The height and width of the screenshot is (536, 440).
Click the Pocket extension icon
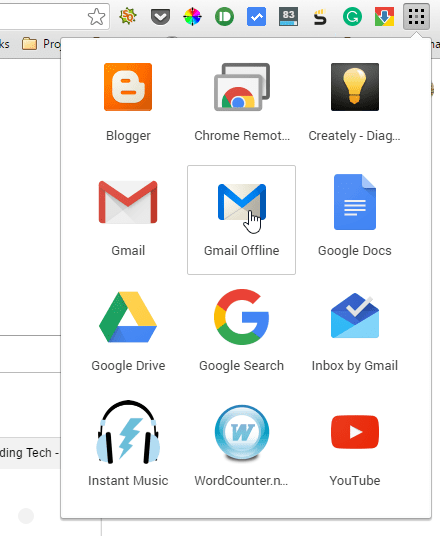click(x=160, y=16)
